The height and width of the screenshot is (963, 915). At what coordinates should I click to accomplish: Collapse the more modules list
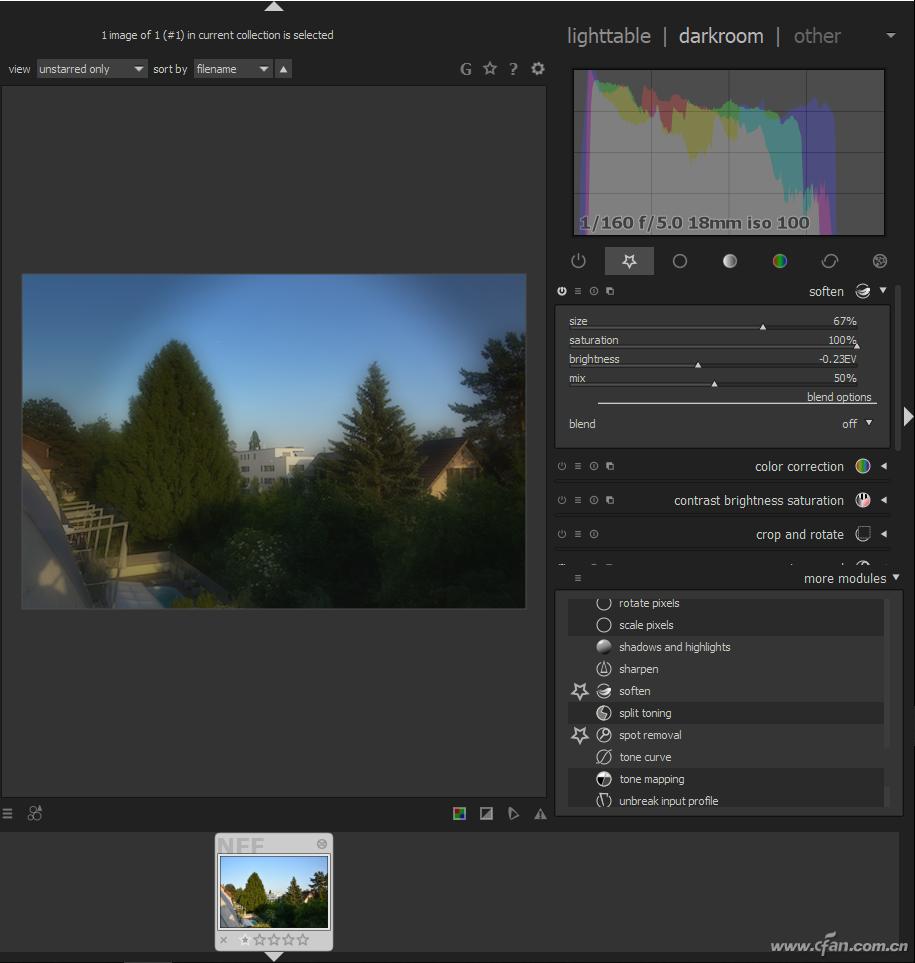click(896, 577)
